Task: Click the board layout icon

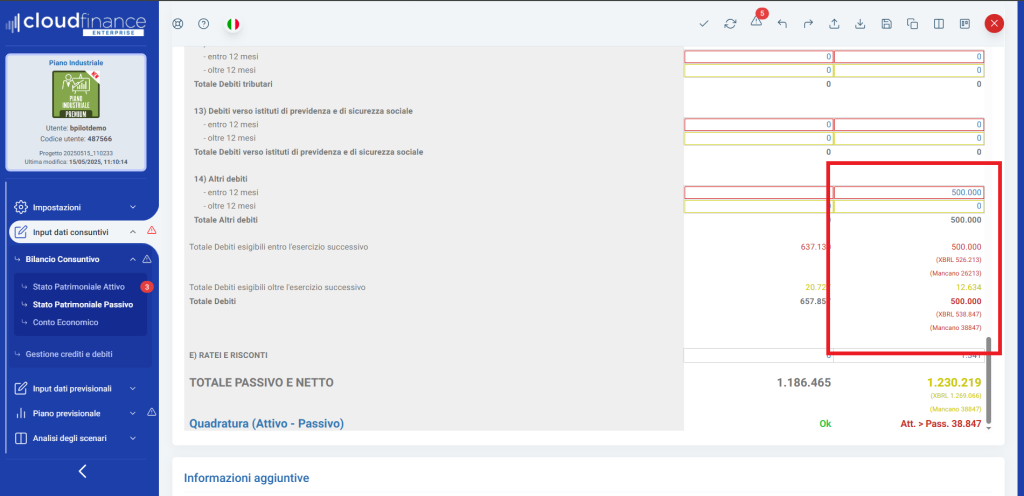Action: pos(965,23)
